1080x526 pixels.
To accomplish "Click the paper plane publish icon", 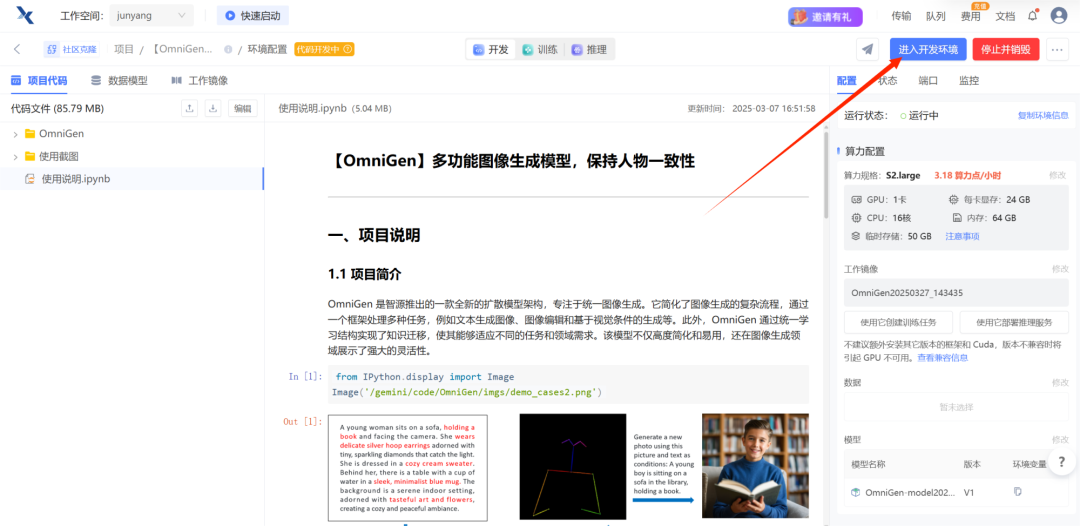I will 868,50.
